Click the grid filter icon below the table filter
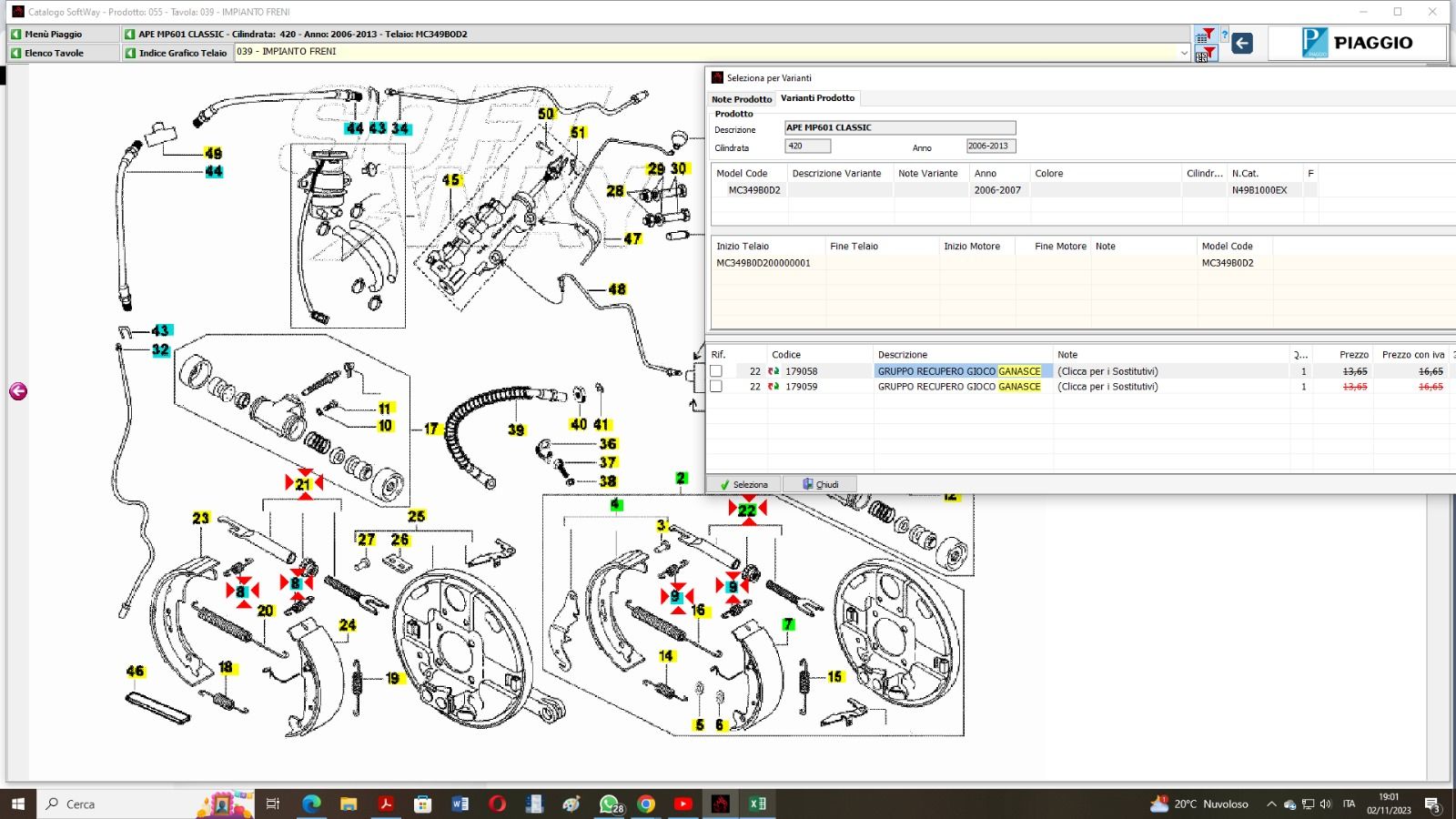Image resolution: width=1456 pixels, height=819 pixels. (1205, 54)
